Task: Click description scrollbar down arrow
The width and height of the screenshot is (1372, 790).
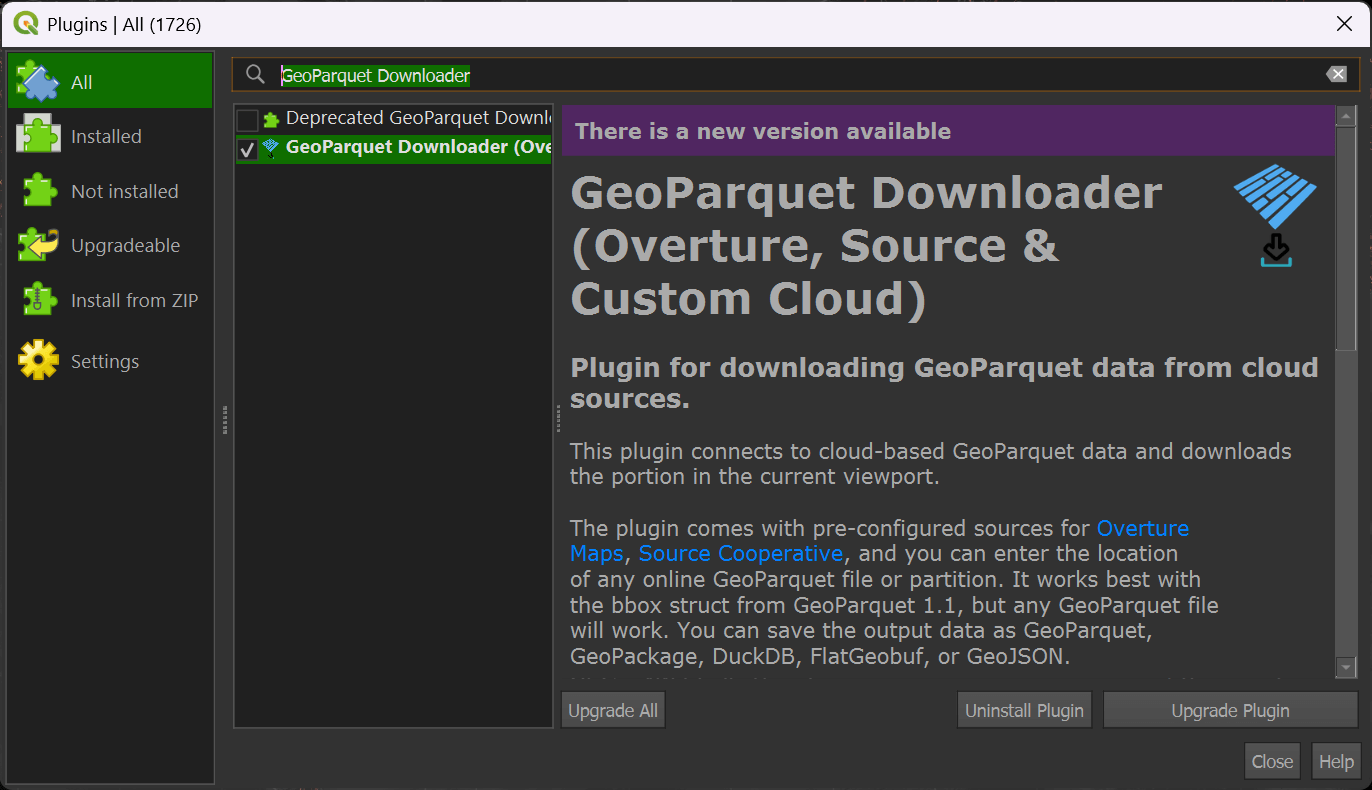Action: click(x=1346, y=667)
